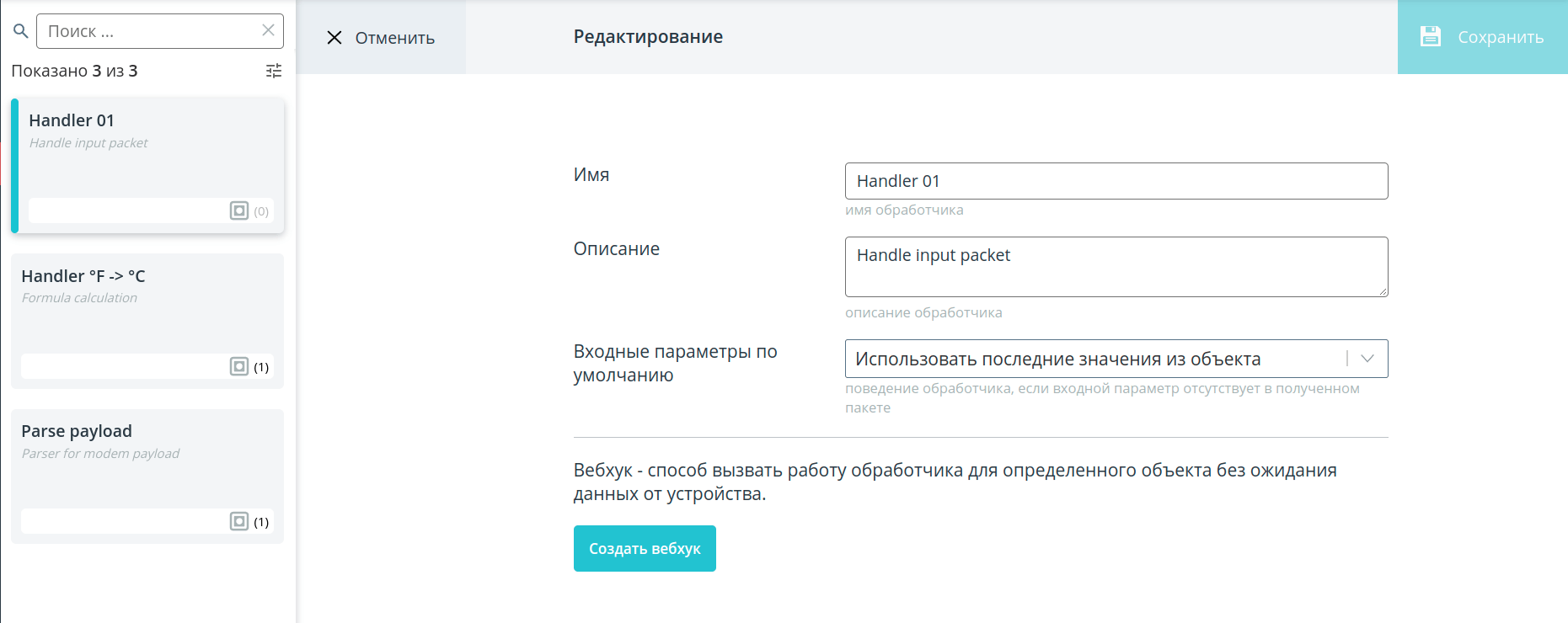Clear the search field with X icon
This screenshot has height=623, width=1568.
(x=268, y=30)
